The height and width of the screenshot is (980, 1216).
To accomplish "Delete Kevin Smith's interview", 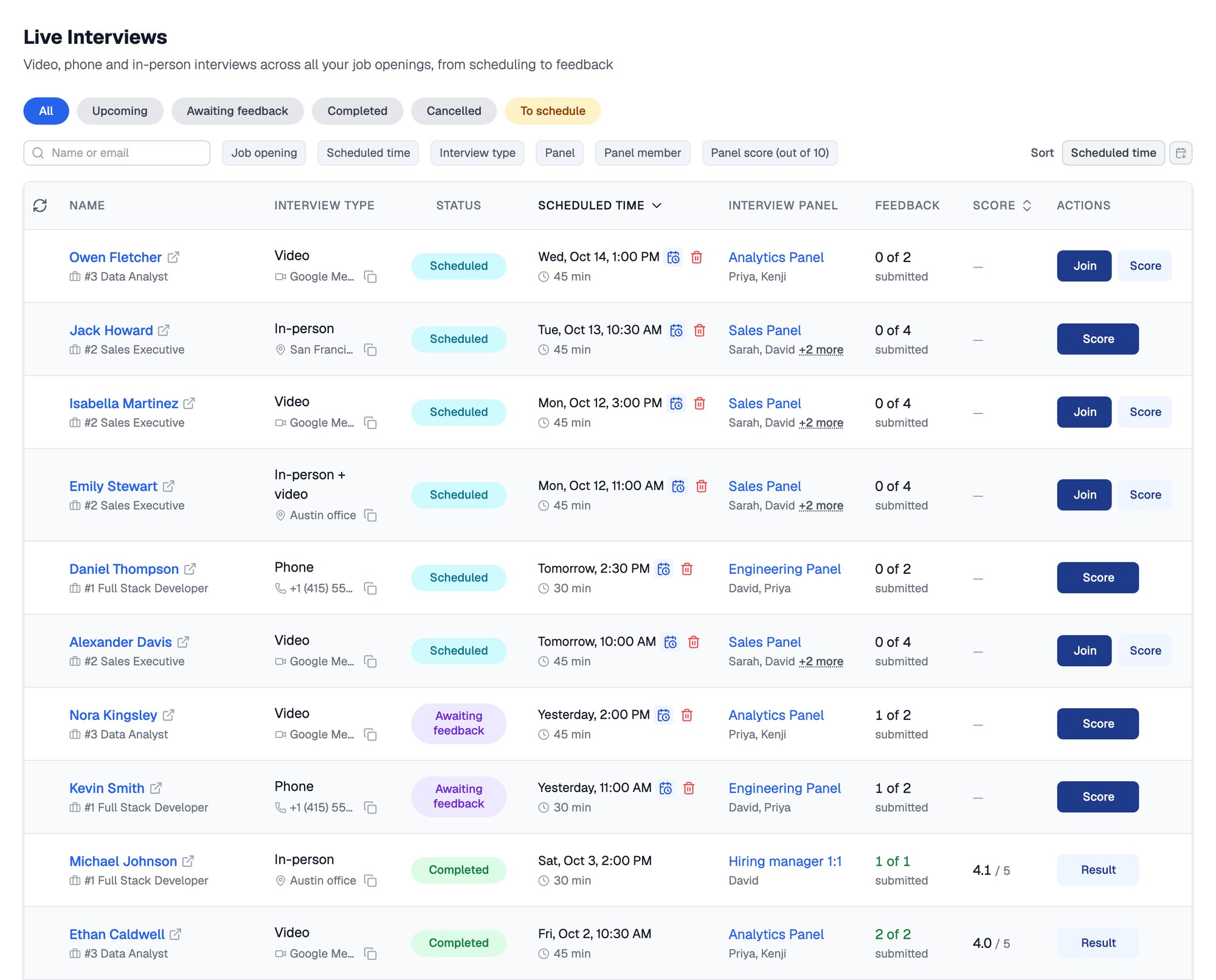I will (689, 788).
